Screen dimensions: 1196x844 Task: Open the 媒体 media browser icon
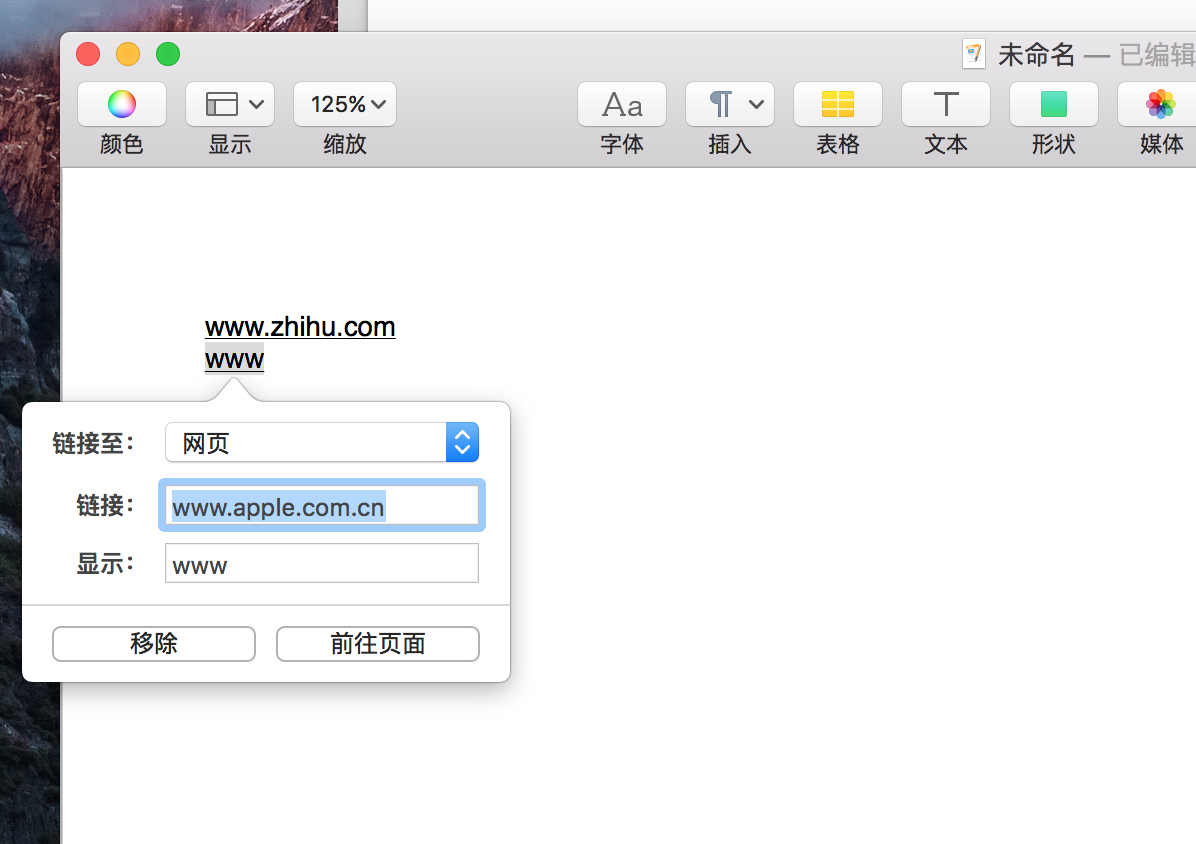tap(1161, 104)
